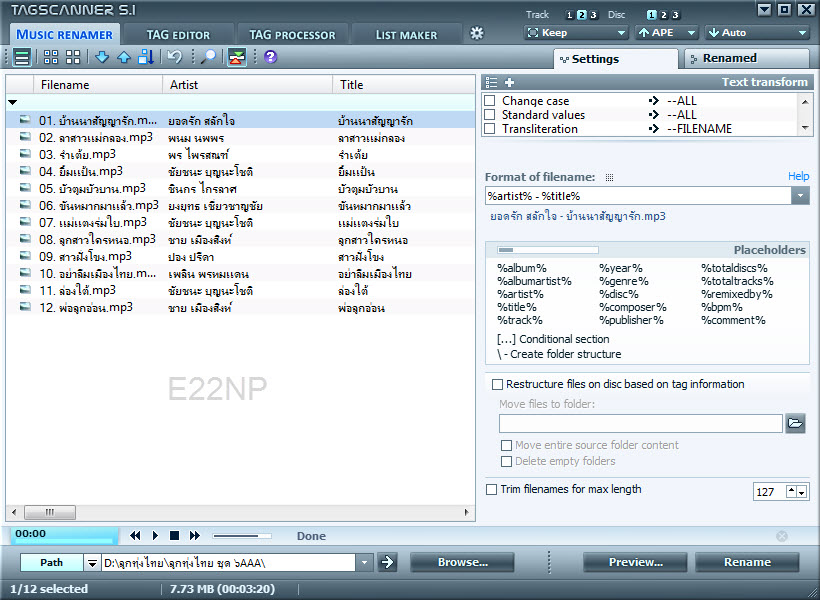Enable the Standard values checkbox
Image resolution: width=820 pixels, height=600 pixels.
tap(490, 115)
